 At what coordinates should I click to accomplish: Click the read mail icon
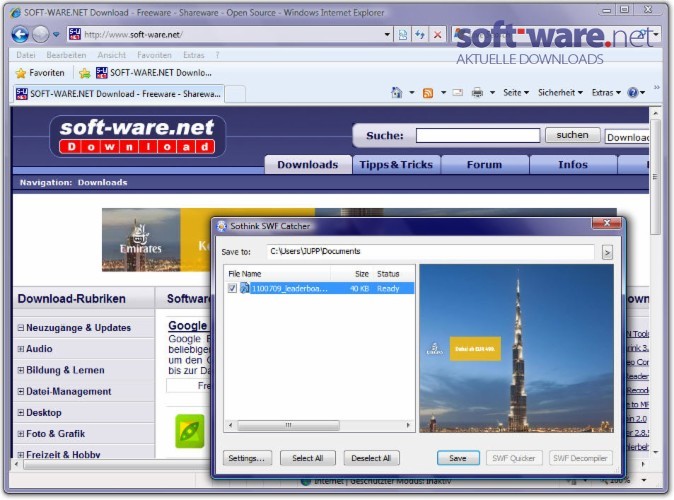(458, 92)
